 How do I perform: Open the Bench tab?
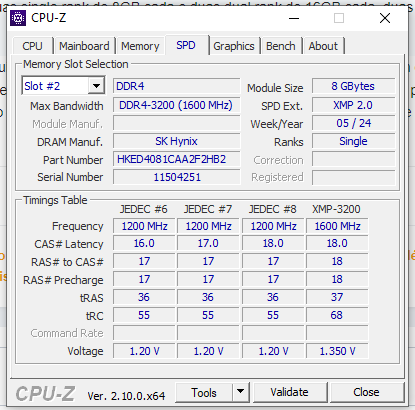[x=281, y=46]
